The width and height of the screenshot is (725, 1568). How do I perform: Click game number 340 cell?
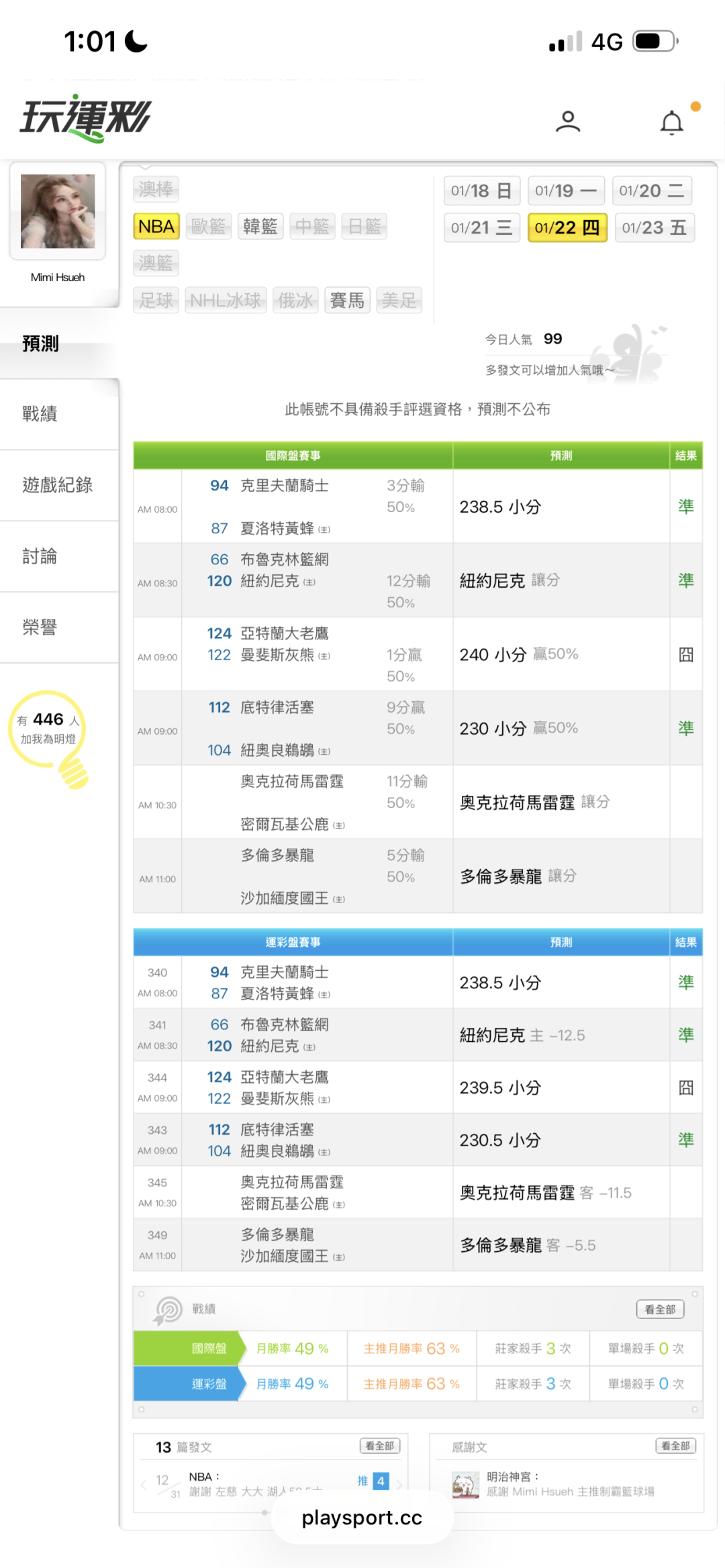(x=158, y=973)
